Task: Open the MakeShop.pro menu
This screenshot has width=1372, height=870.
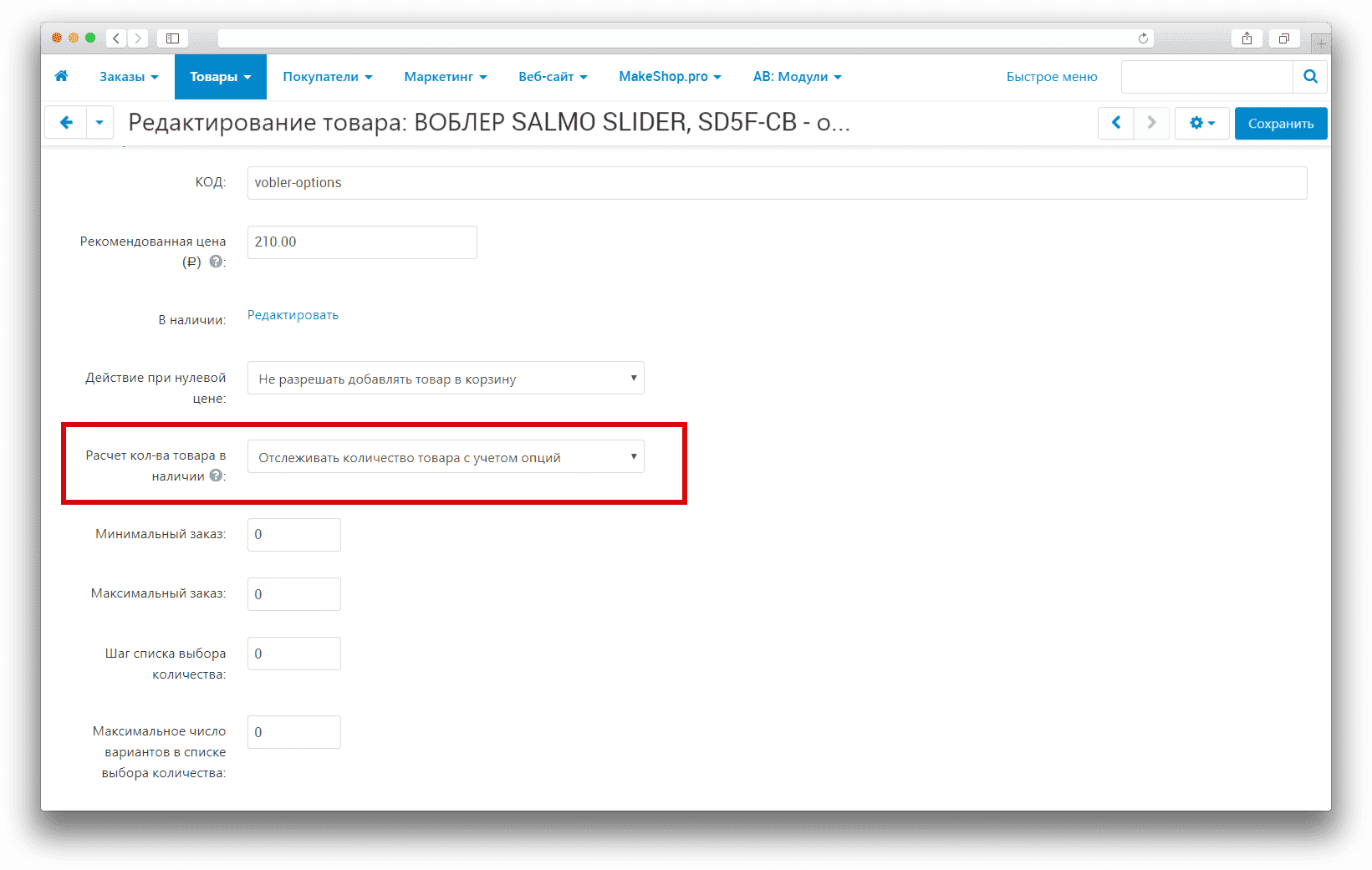Action: coord(670,77)
